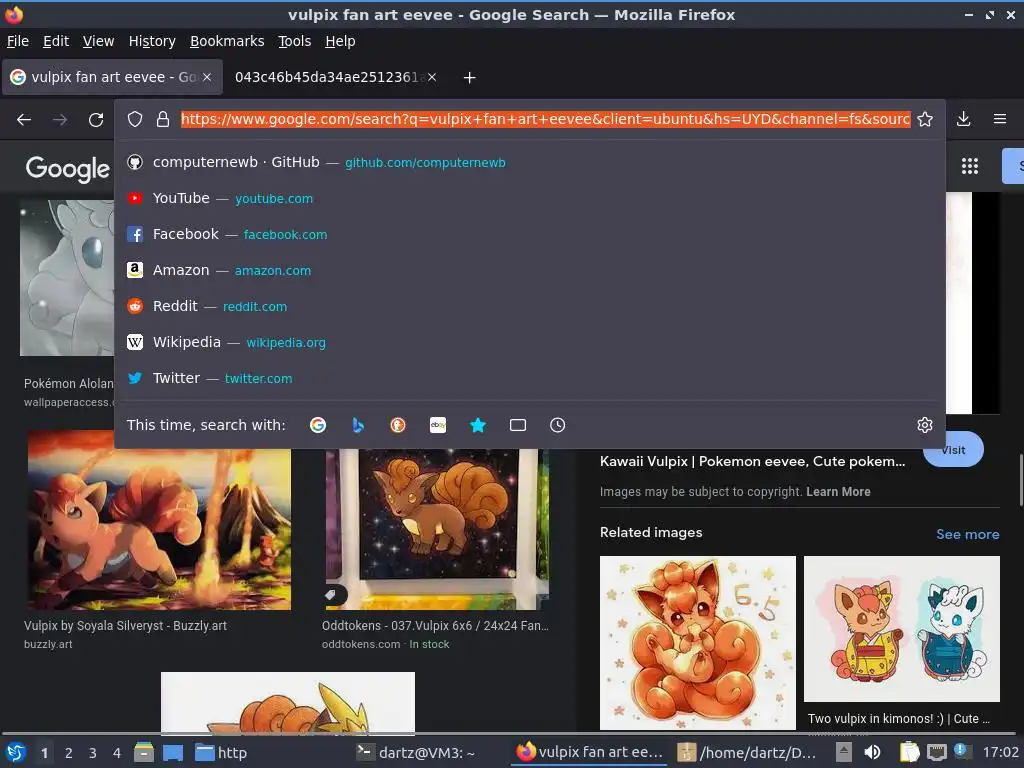
Task: Open the /home/dartz file manager taskbar item
Action: click(x=746, y=753)
